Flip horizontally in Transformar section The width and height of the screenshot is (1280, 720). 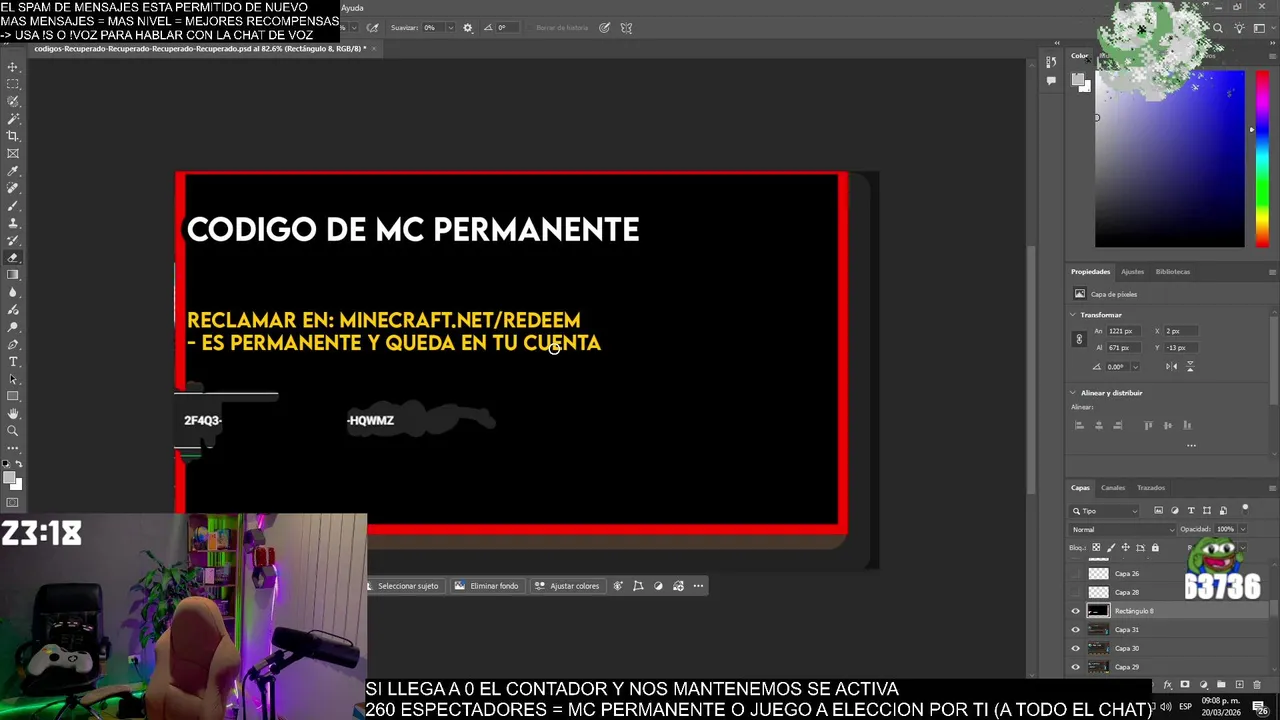coord(1173,366)
